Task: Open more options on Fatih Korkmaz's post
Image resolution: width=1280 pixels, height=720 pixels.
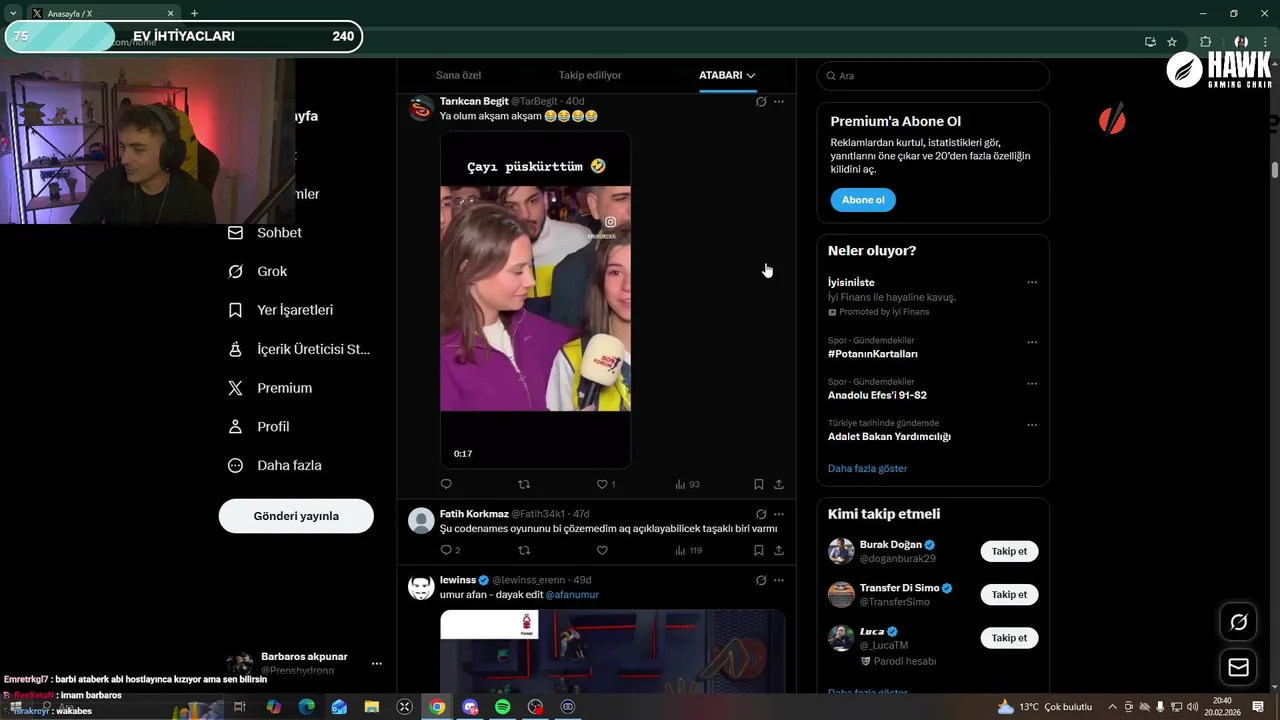Action: tap(779, 514)
